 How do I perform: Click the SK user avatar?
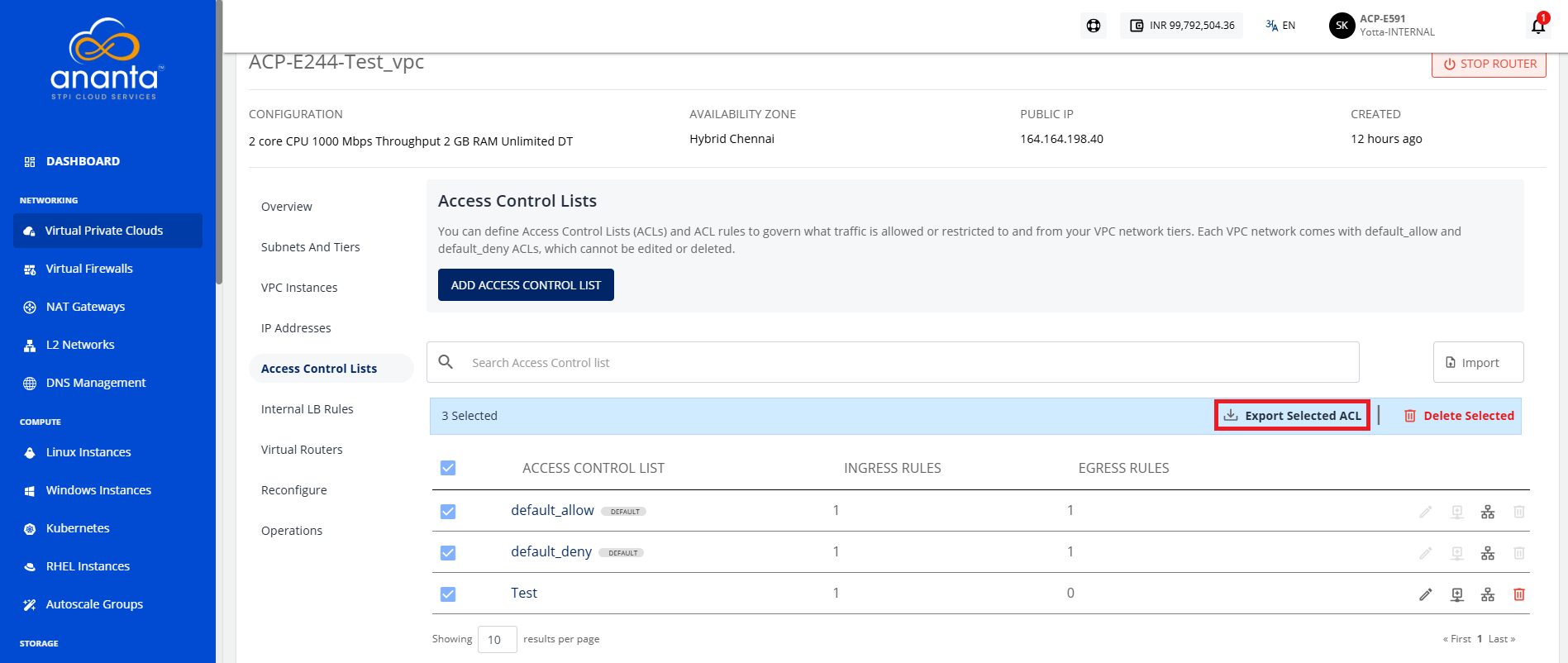(1342, 26)
